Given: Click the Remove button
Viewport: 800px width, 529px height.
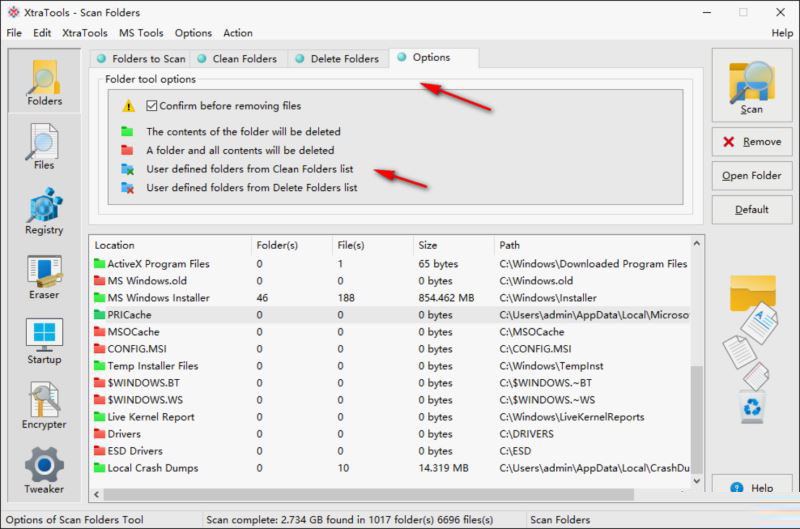Looking at the screenshot, I should click(x=752, y=142).
